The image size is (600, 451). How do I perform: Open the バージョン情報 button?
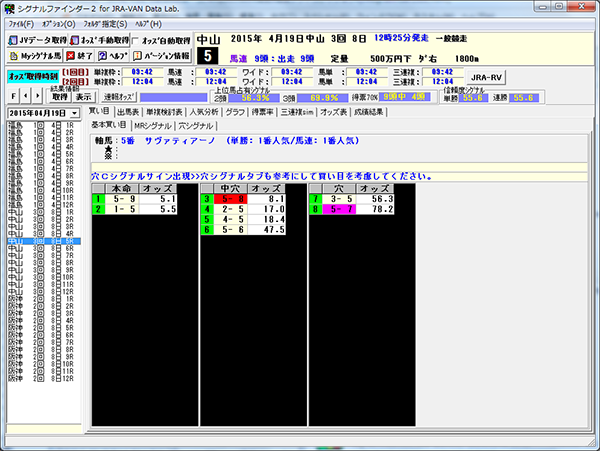point(161,56)
